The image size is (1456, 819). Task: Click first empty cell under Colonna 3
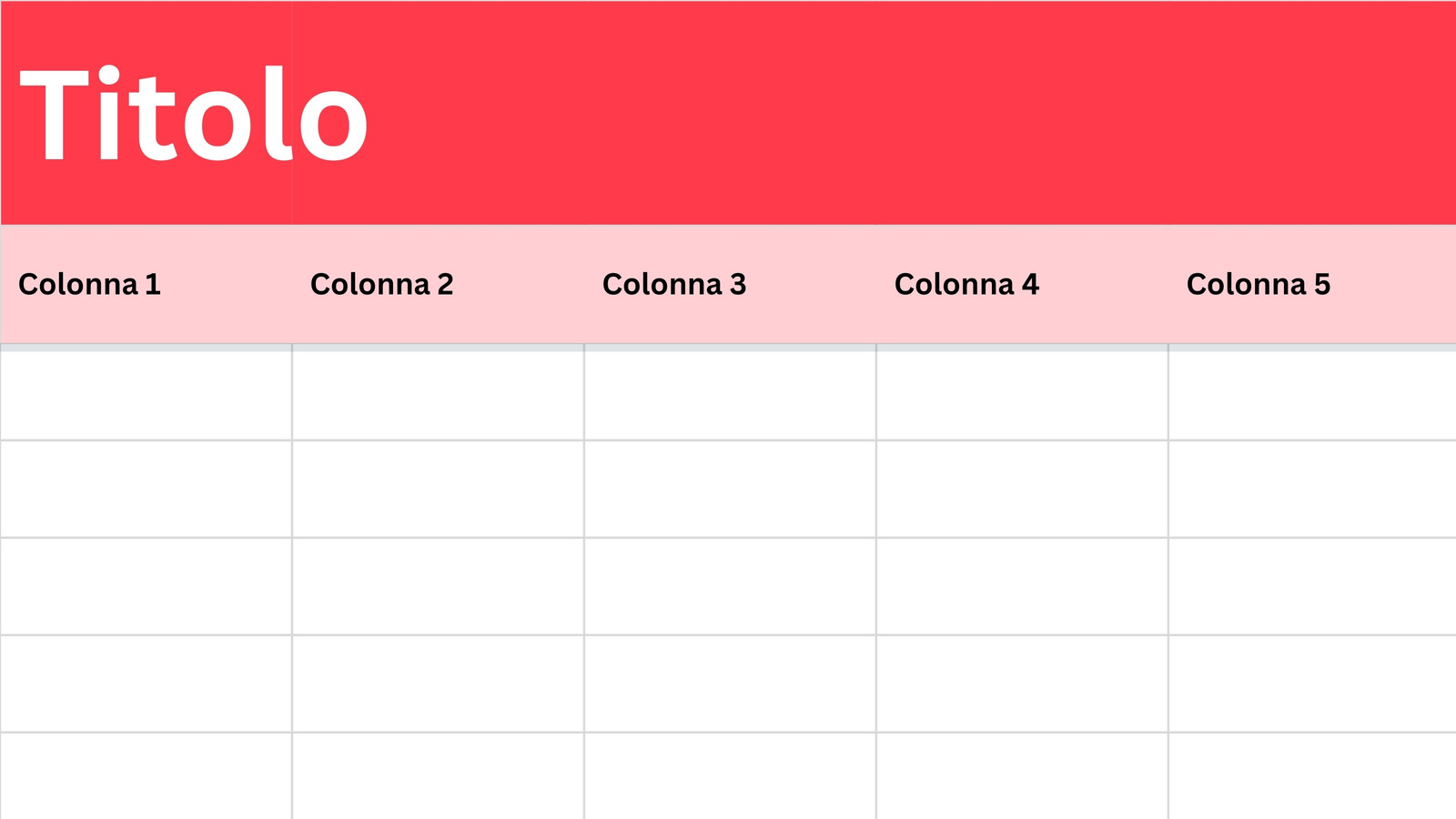tap(730, 395)
